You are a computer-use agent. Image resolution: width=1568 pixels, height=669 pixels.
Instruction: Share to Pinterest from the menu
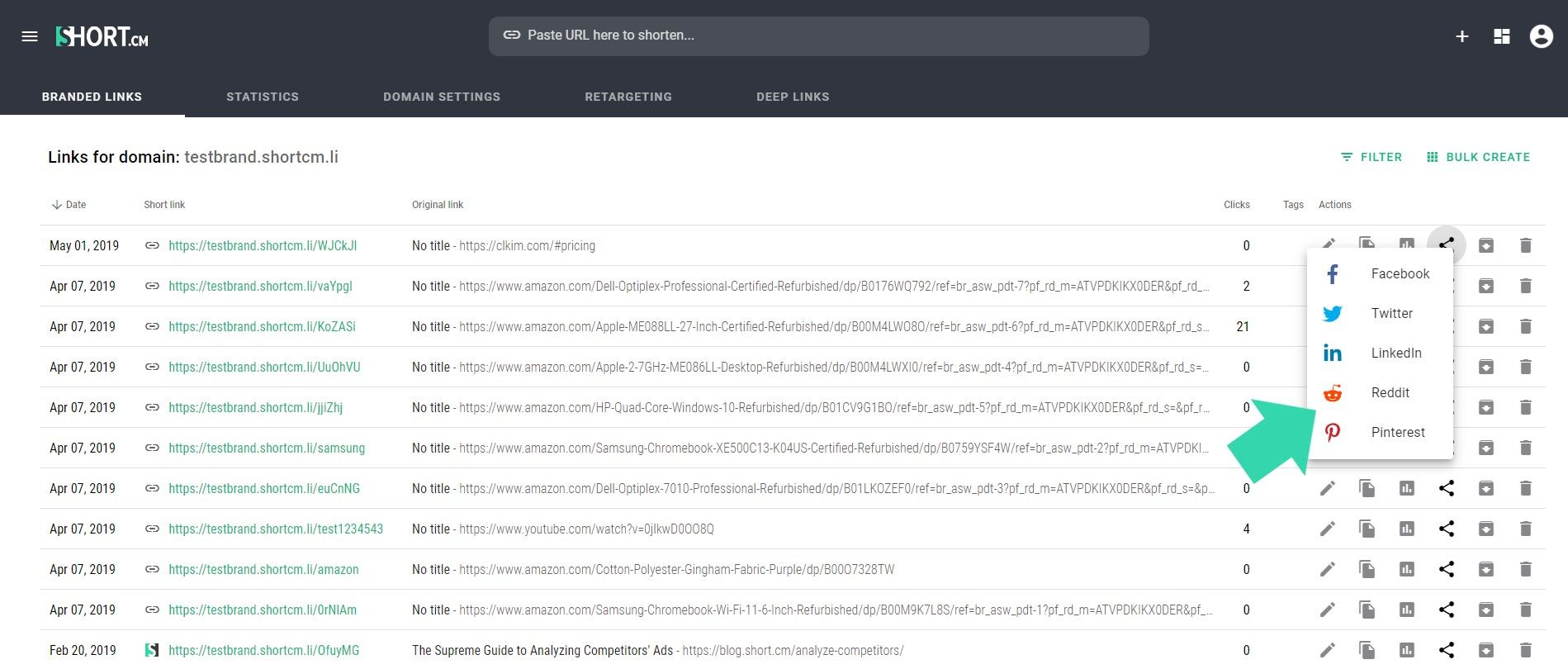point(1380,432)
